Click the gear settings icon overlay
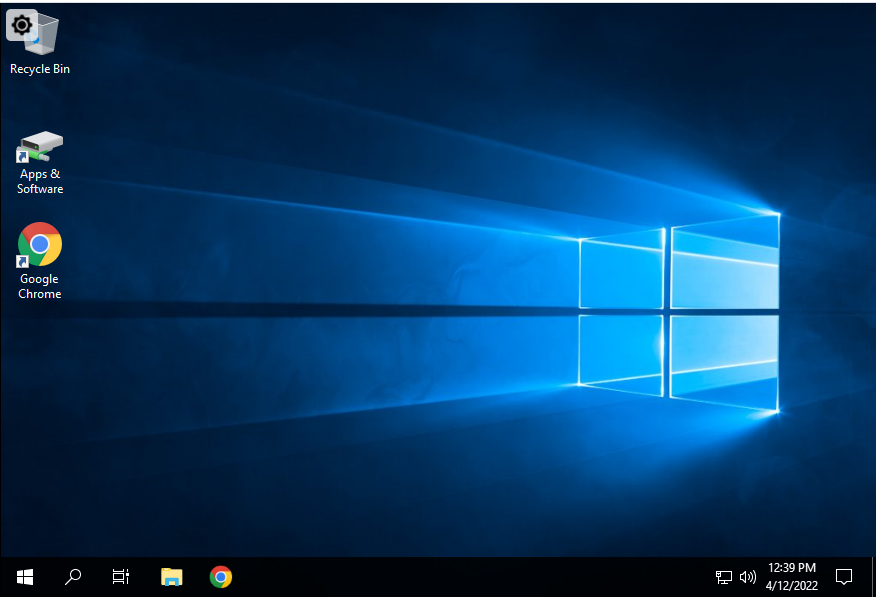This screenshot has height=597, width=876. click(22, 25)
